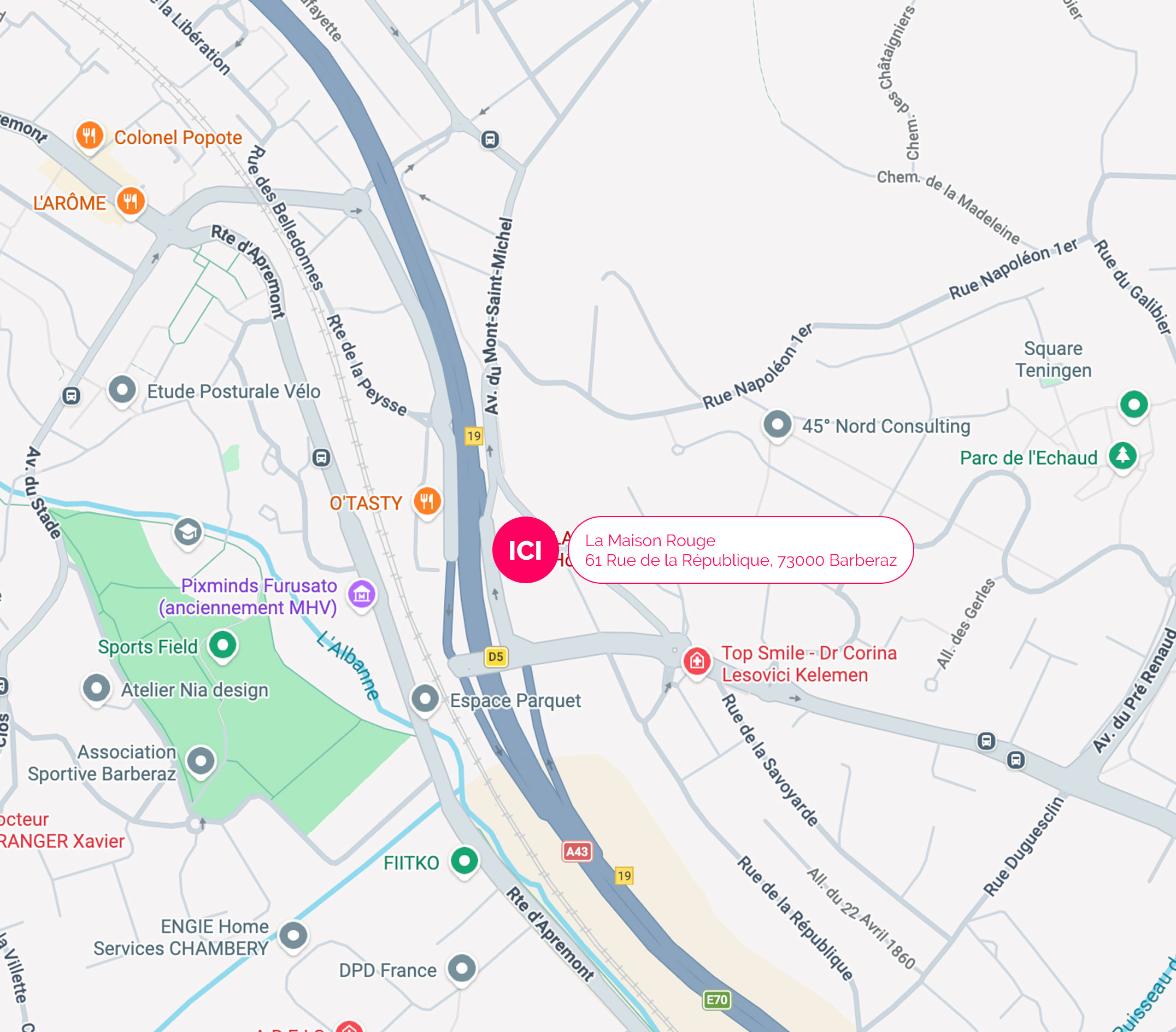This screenshot has height=1032, width=1176.
Task: Click the Colonel Popote restaurant icon
Action: pos(90,137)
